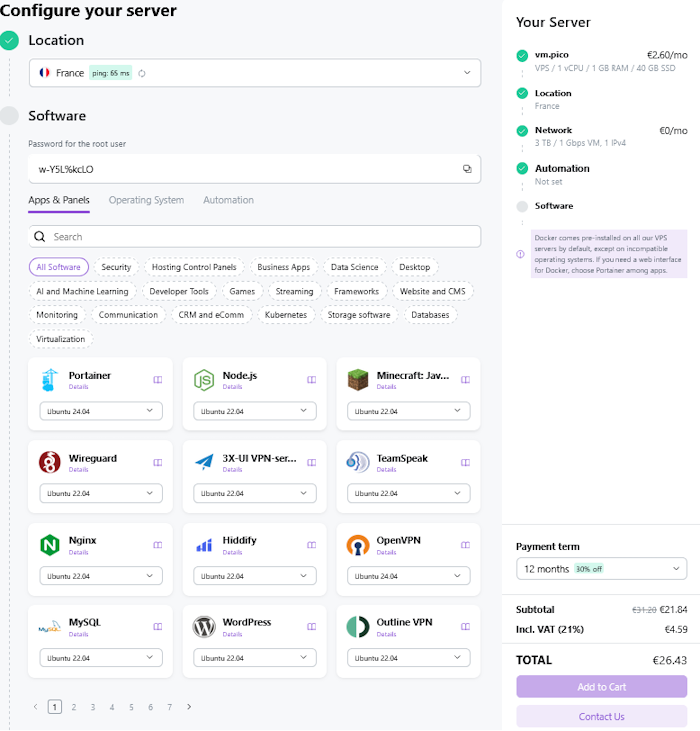Image resolution: width=700 pixels, height=731 pixels.
Task: Click the Add to Cart button
Action: [601, 687]
